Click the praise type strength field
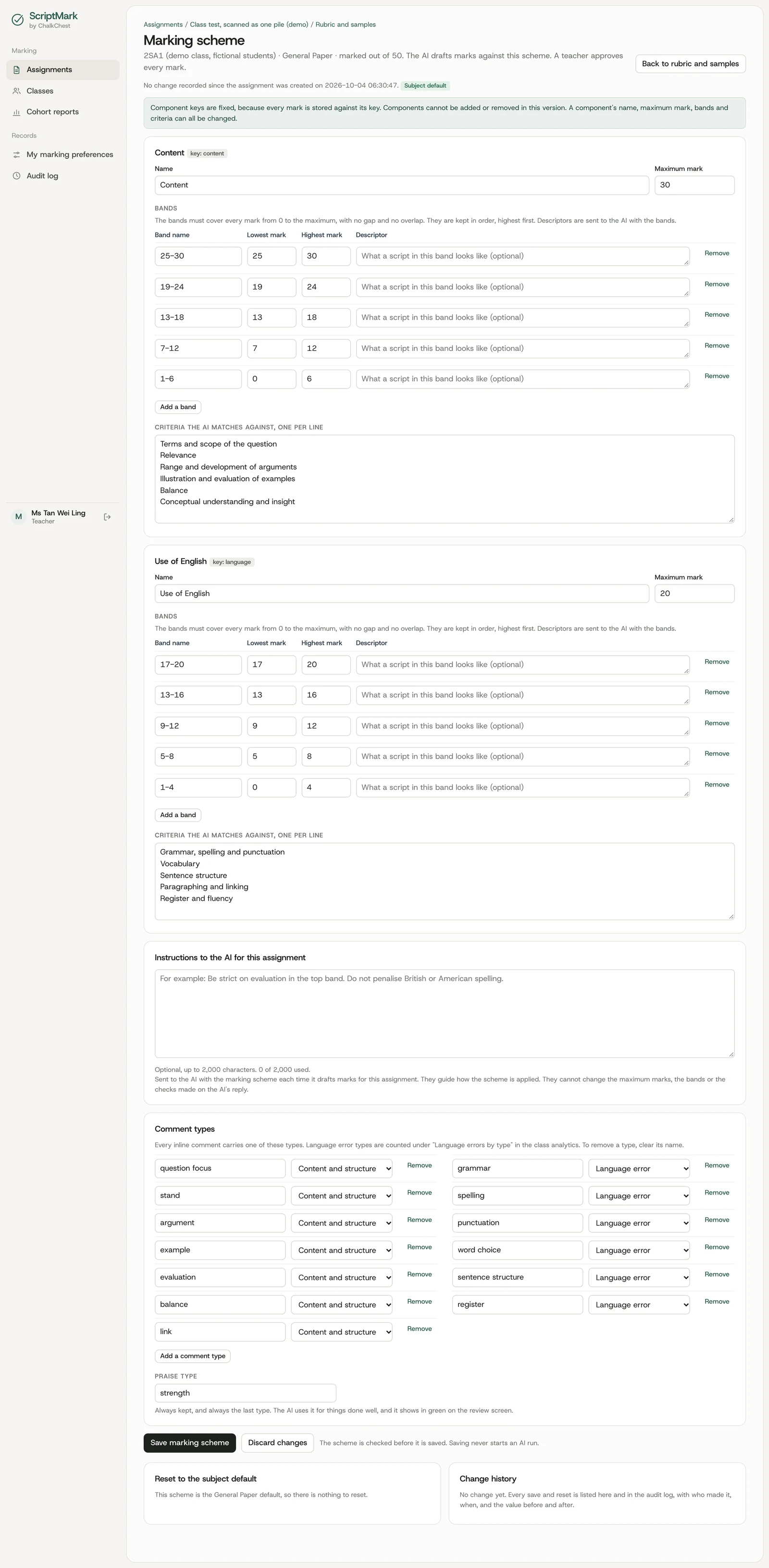Viewport: 769px width, 1568px height. [x=245, y=1393]
